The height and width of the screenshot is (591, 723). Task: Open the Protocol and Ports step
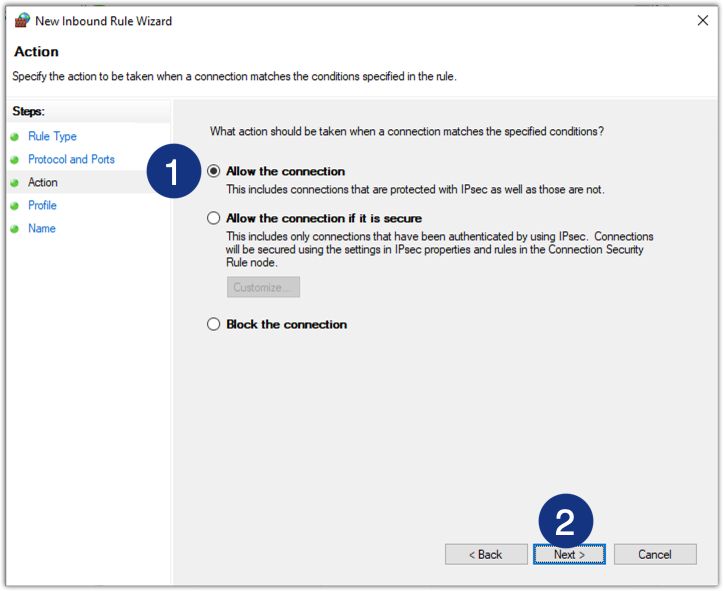[71, 160]
